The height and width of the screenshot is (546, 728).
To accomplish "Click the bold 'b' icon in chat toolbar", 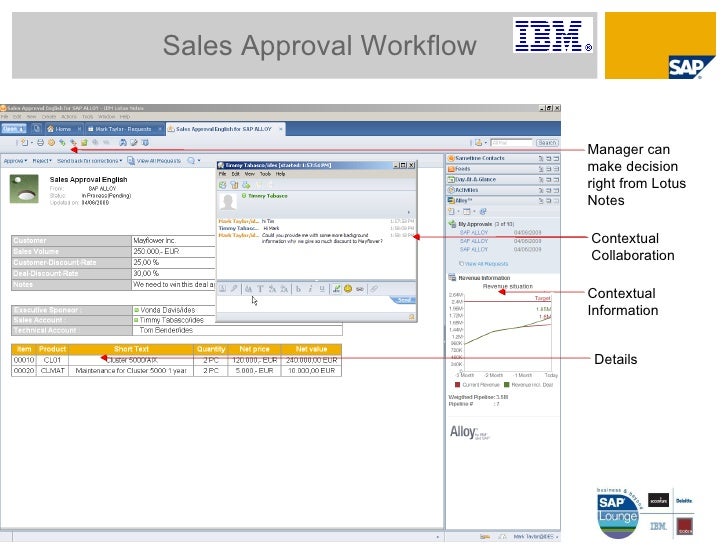I will point(298,289).
